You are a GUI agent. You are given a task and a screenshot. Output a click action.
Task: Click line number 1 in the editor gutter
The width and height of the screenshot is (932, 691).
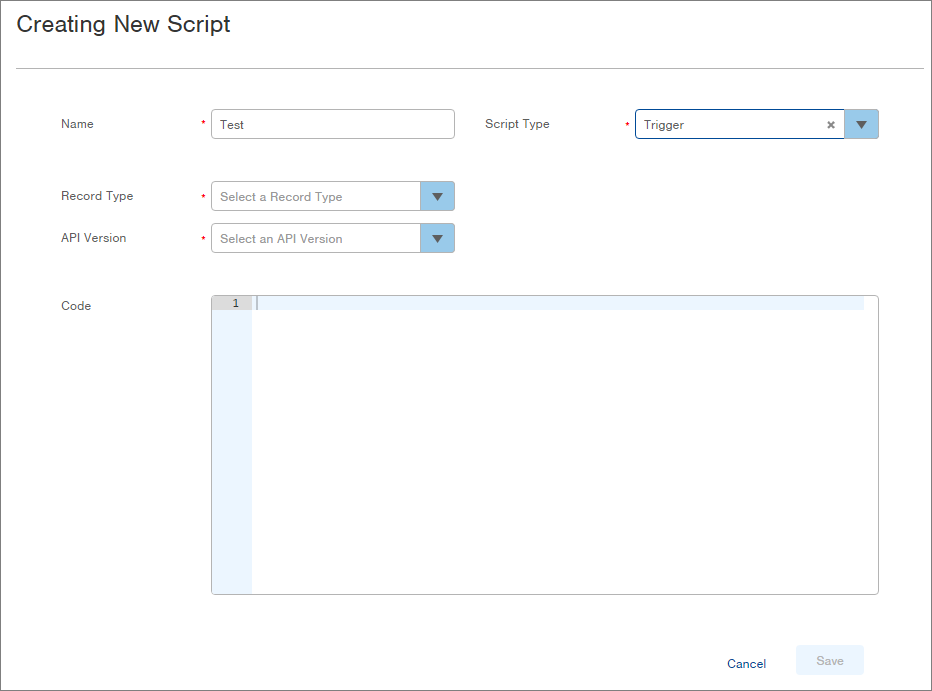click(x=235, y=303)
